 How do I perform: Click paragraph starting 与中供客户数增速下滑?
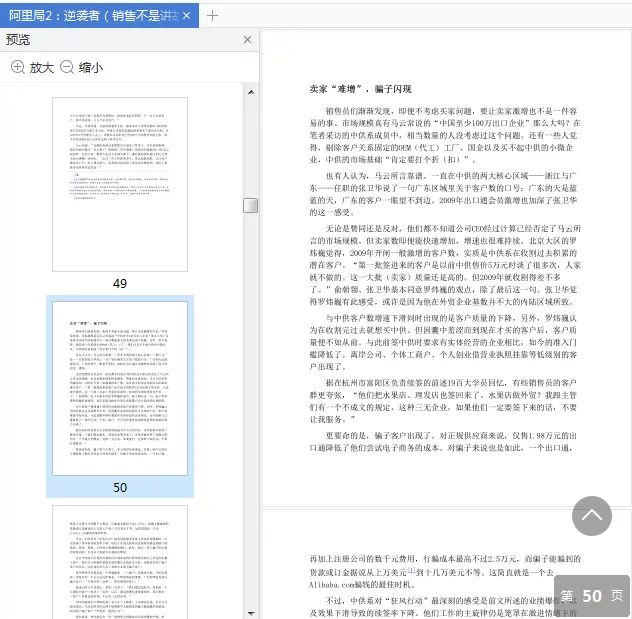443,342
